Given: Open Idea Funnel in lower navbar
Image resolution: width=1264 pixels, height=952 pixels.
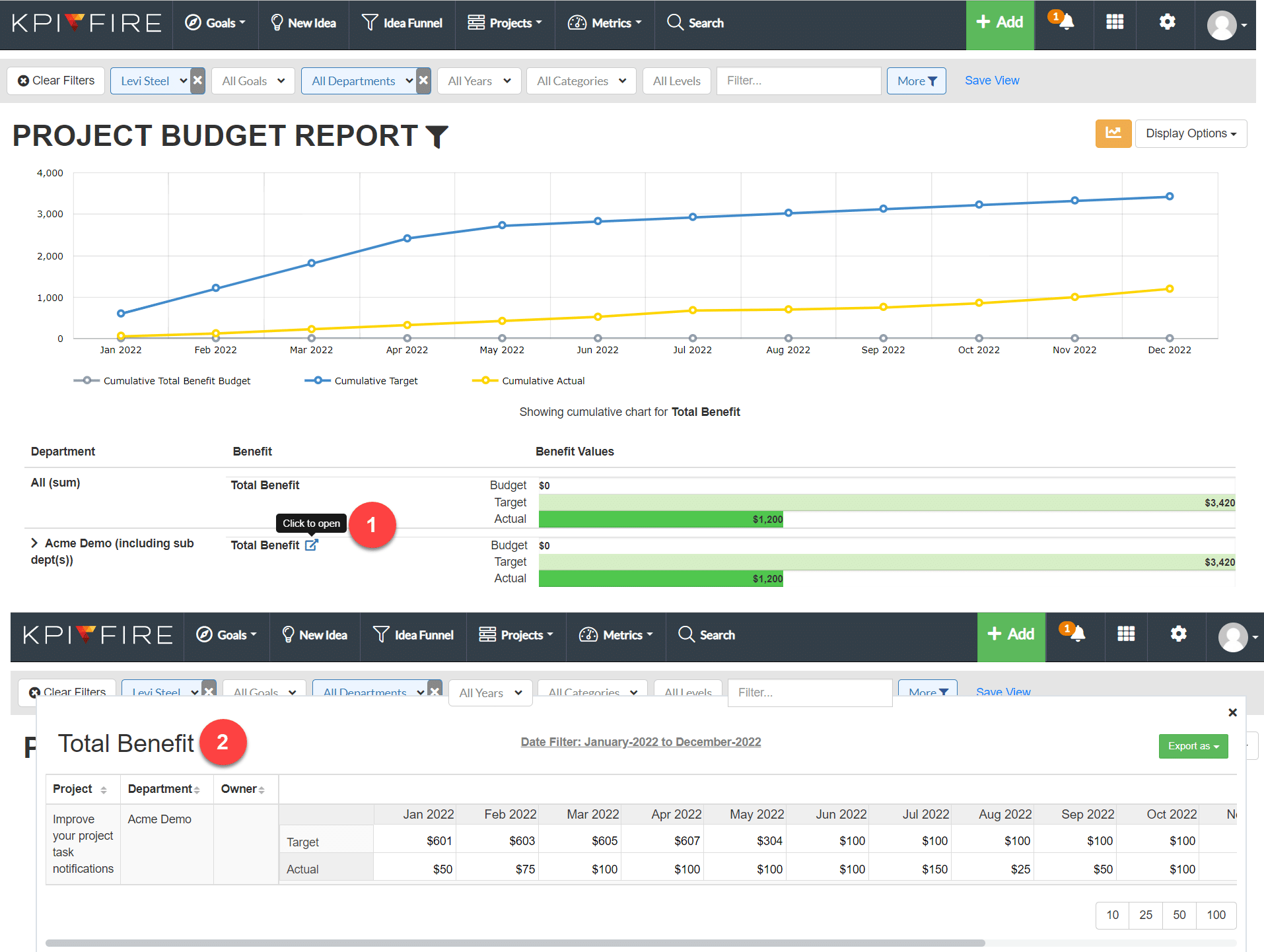Looking at the screenshot, I should [x=413, y=635].
